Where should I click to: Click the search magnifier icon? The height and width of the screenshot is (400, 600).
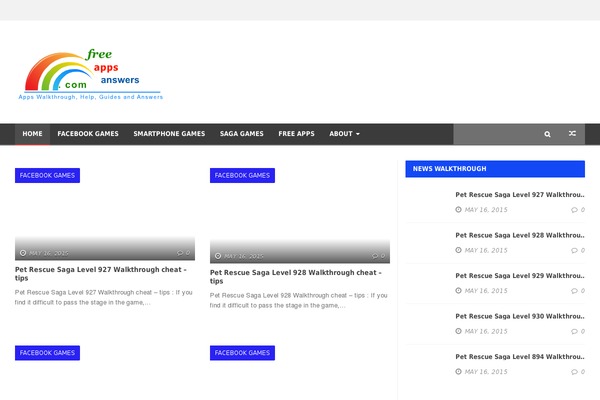coord(547,134)
